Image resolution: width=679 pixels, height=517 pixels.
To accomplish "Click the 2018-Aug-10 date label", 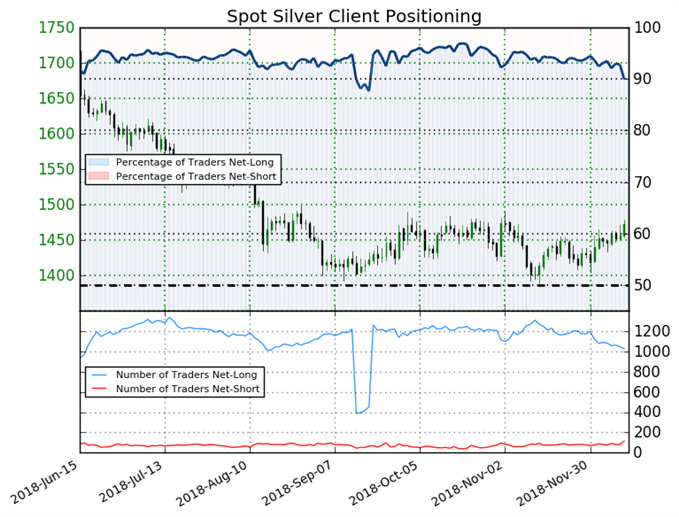I will pyautogui.click(x=212, y=483).
